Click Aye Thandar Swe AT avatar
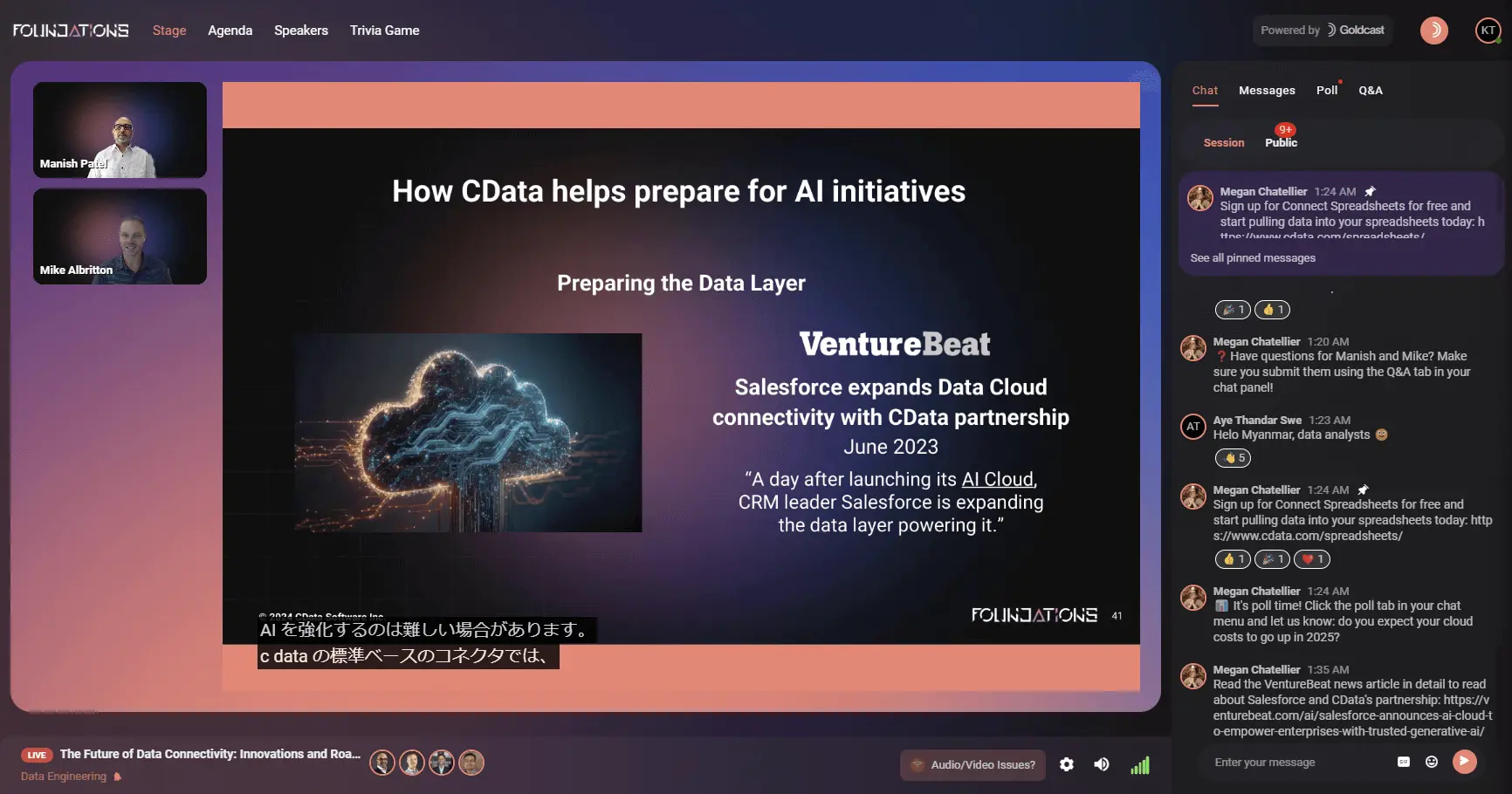The image size is (1512, 794). [1193, 427]
